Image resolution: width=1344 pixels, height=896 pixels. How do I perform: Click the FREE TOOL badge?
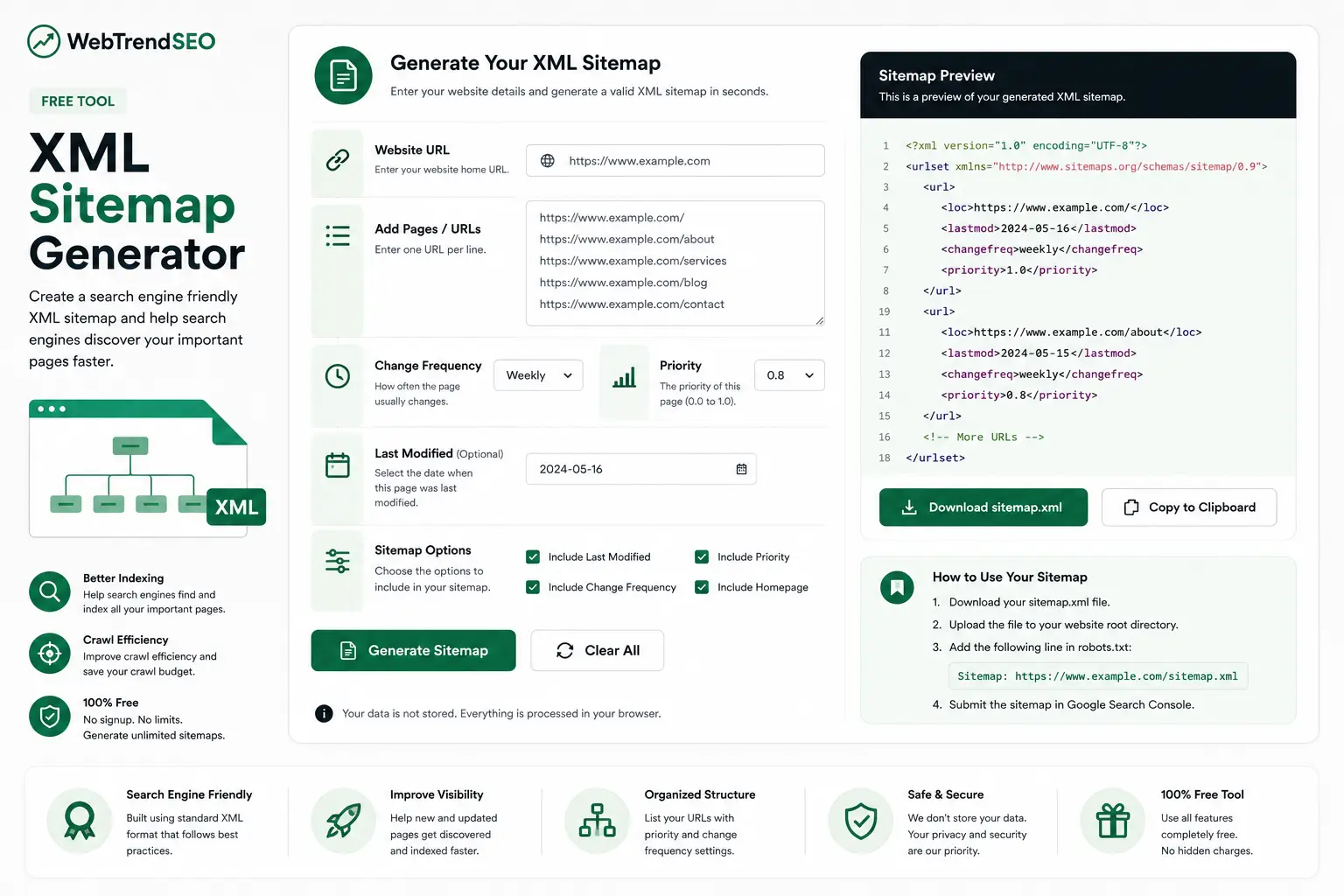point(78,101)
